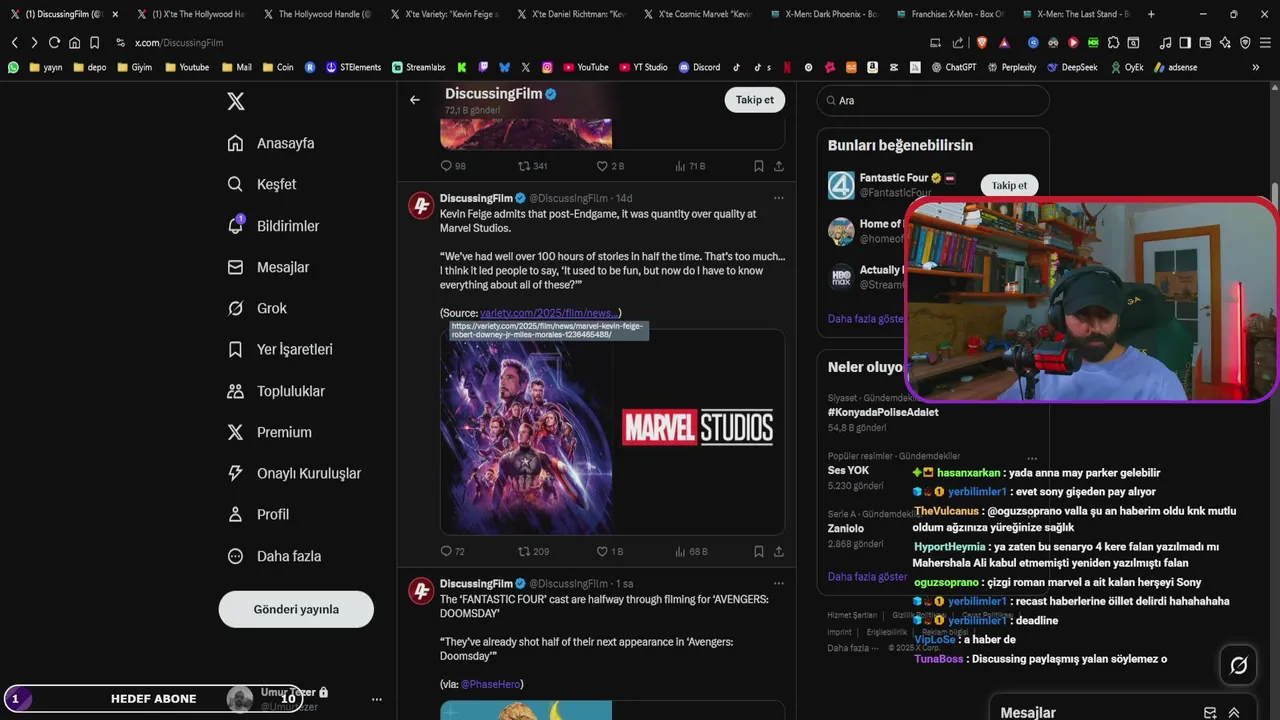Reload the page
This screenshot has width=1280, height=720.
[54, 43]
